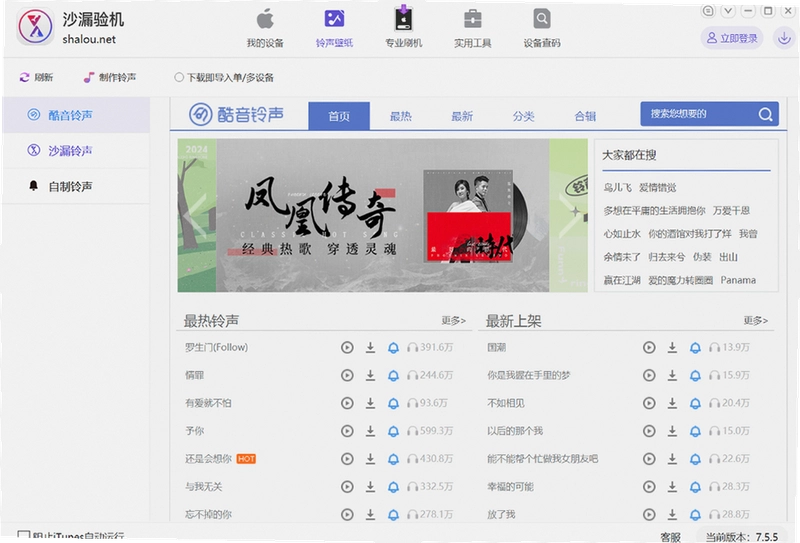This screenshot has height=543, width=800.
Task: Play the 还是会想你 ringtone
Action: point(347,459)
